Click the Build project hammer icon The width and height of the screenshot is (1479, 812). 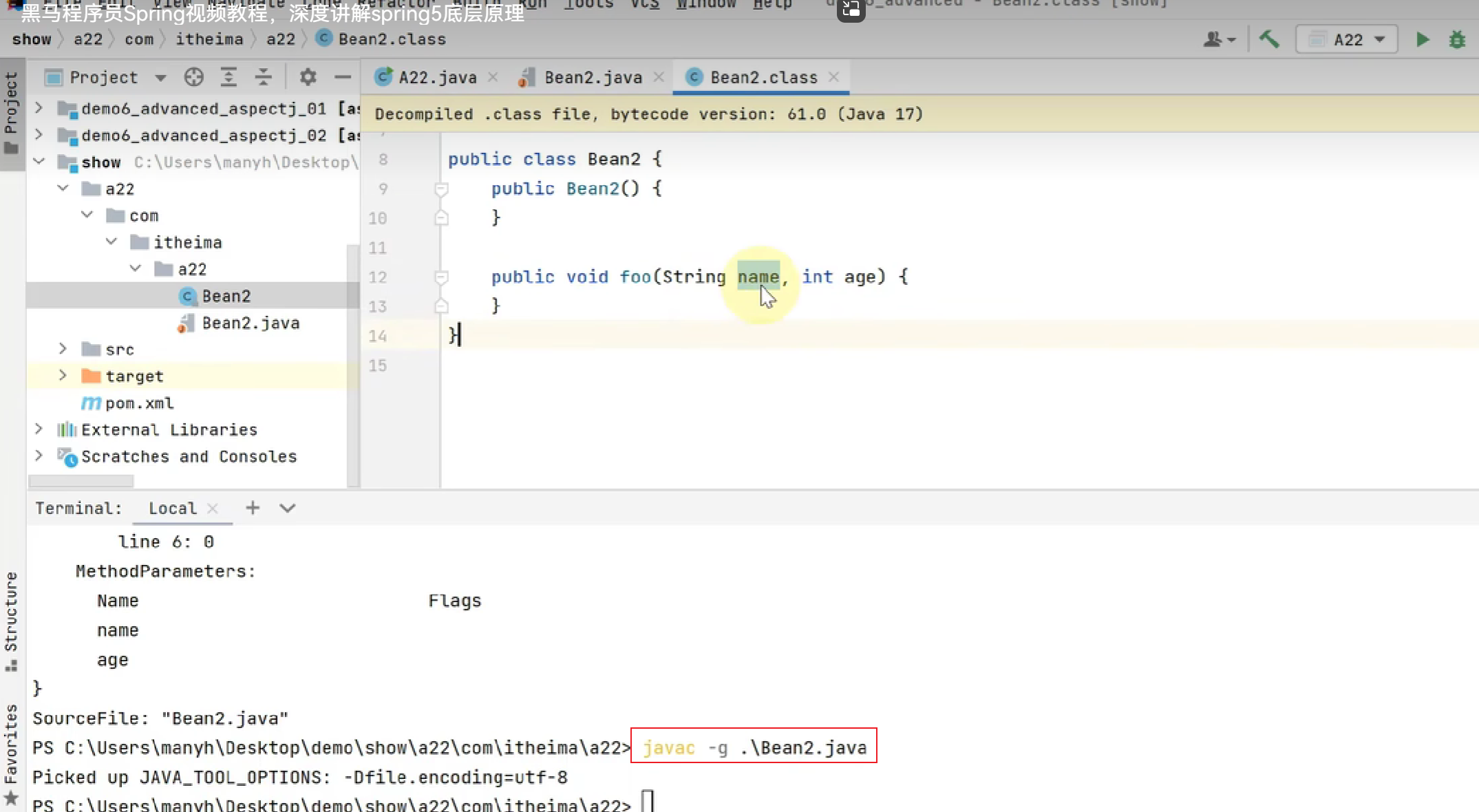click(1269, 39)
